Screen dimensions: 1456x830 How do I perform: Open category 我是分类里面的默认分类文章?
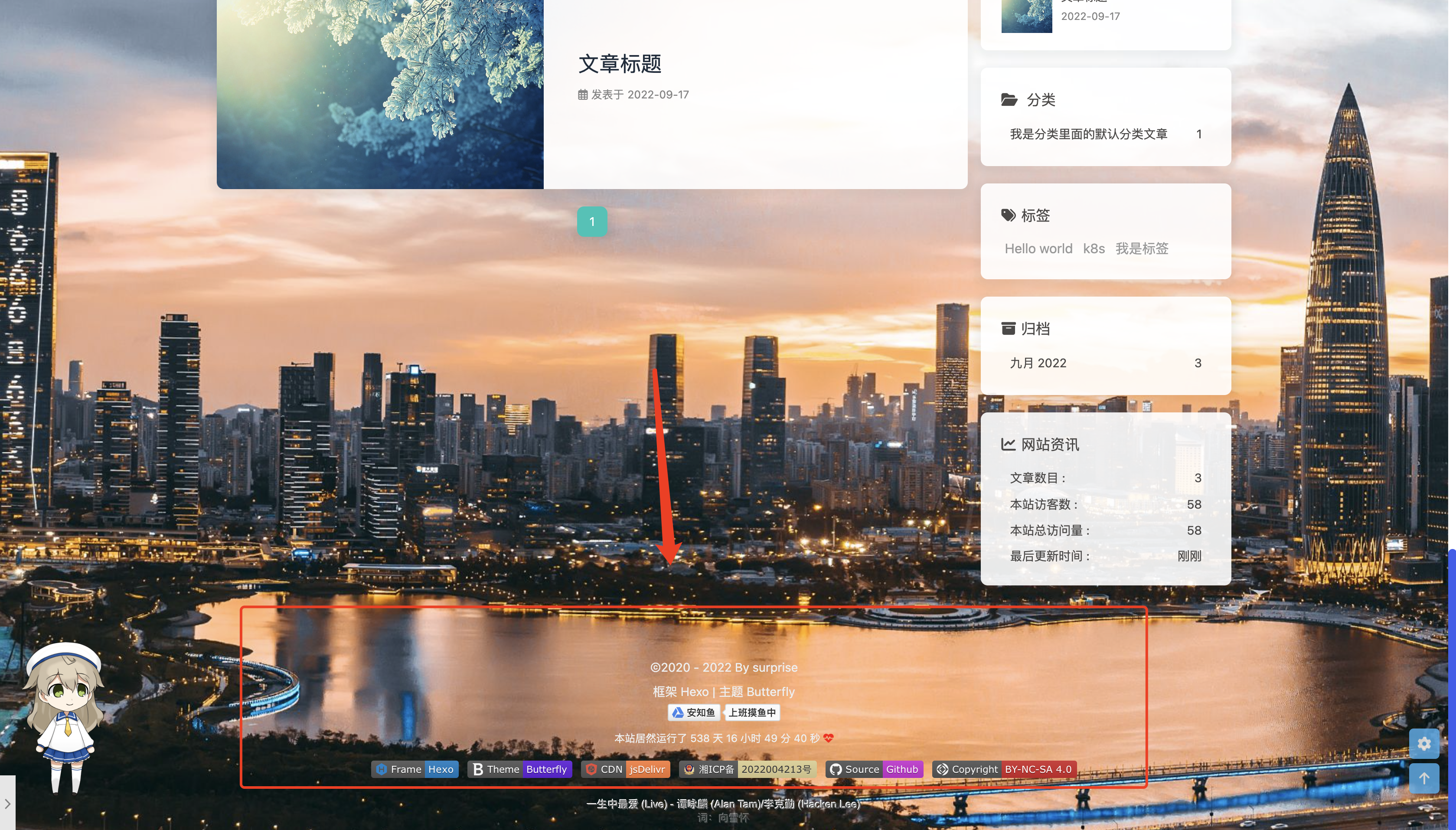tap(1088, 134)
